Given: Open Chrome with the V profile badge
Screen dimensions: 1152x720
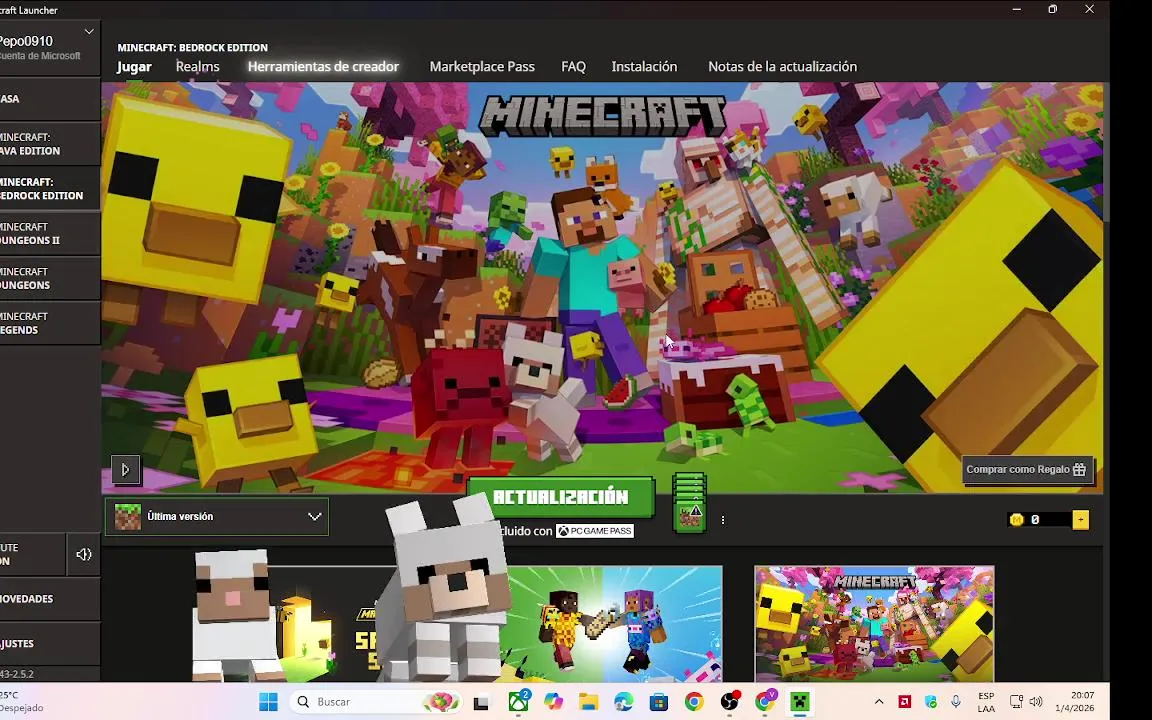Looking at the screenshot, I should click(x=765, y=702).
